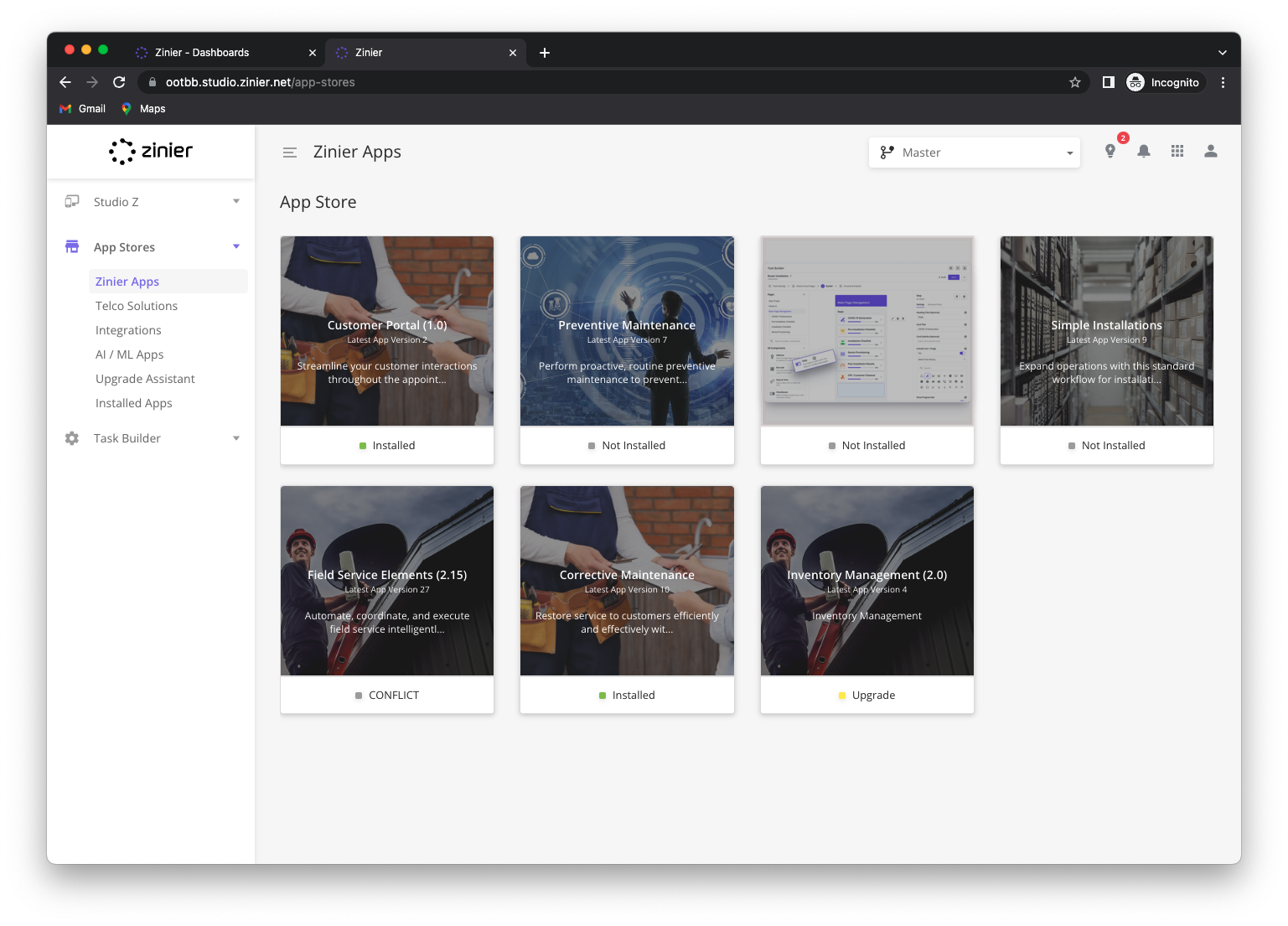Open the user account icon
This screenshot has width=1288, height=926.
click(x=1211, y=151)
